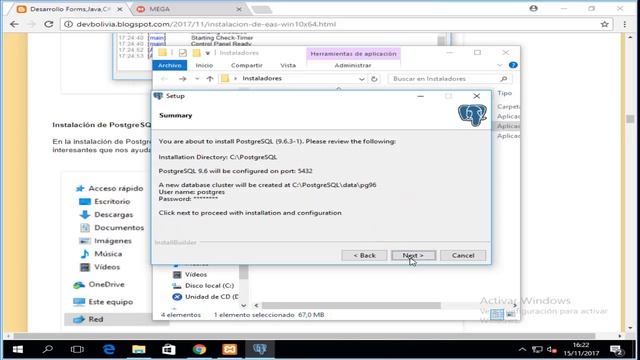The width and height of the screenshot is (640, 360).
Task: Open the Action Center notifications icon
Action: 616,350
